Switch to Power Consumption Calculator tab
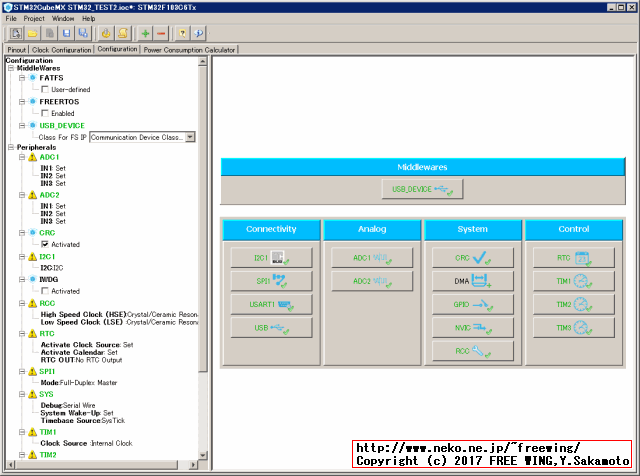This screenshot has width=640, height=476. click(189, 50)
